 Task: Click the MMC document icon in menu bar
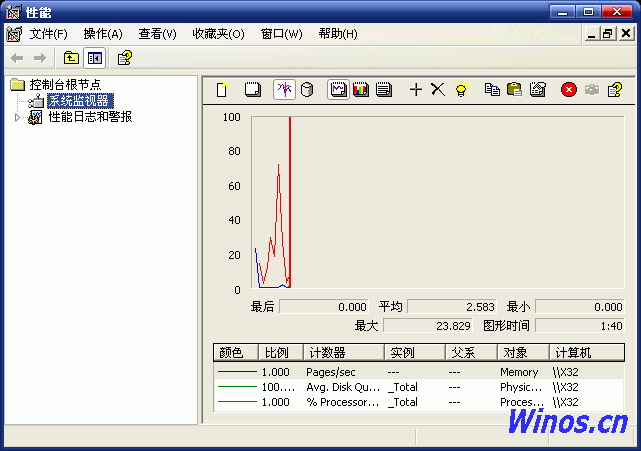(14, 34)
